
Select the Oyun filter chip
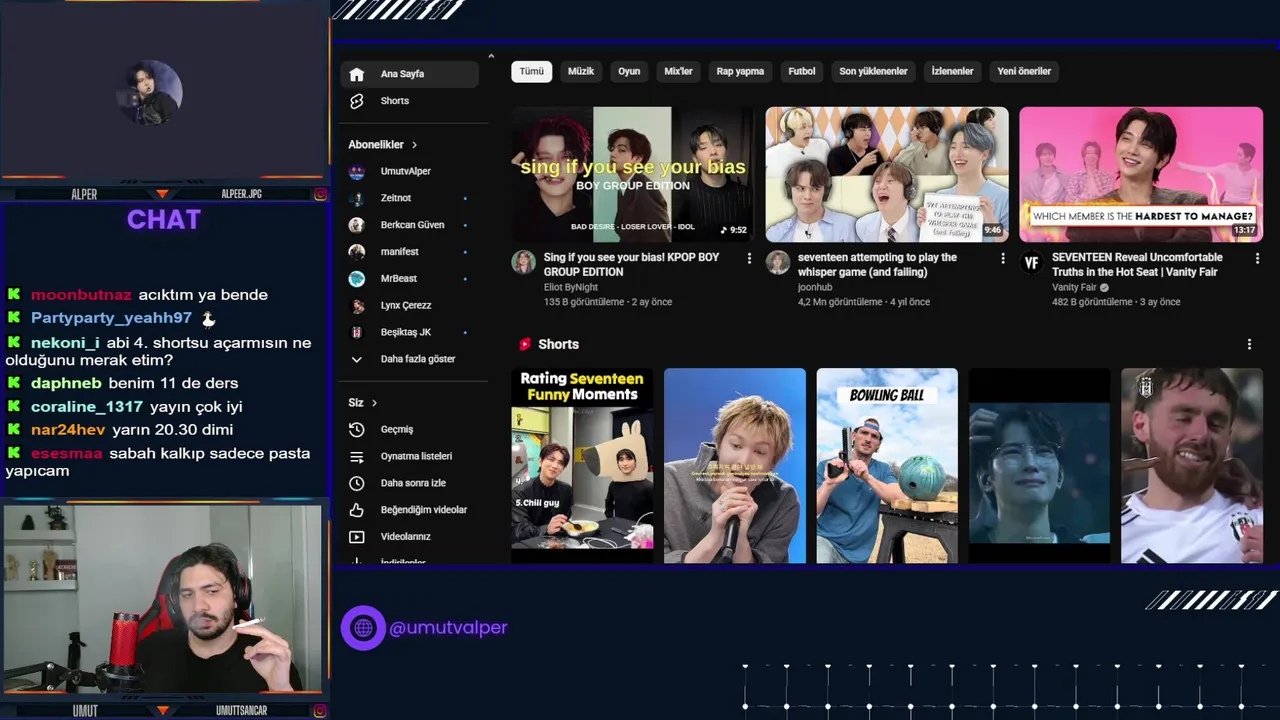[629, 71]
